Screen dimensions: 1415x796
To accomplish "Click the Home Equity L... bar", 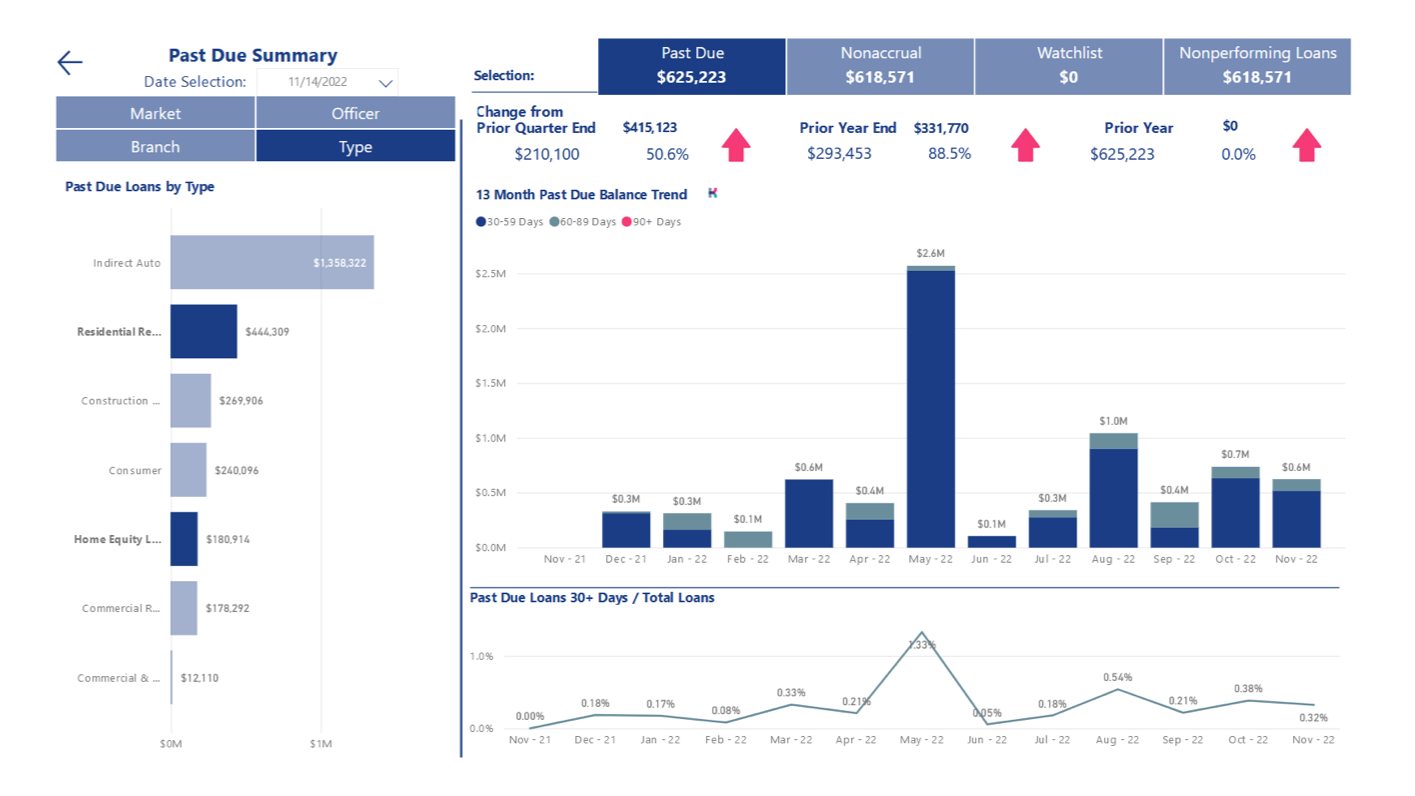I will pos(184,539).
